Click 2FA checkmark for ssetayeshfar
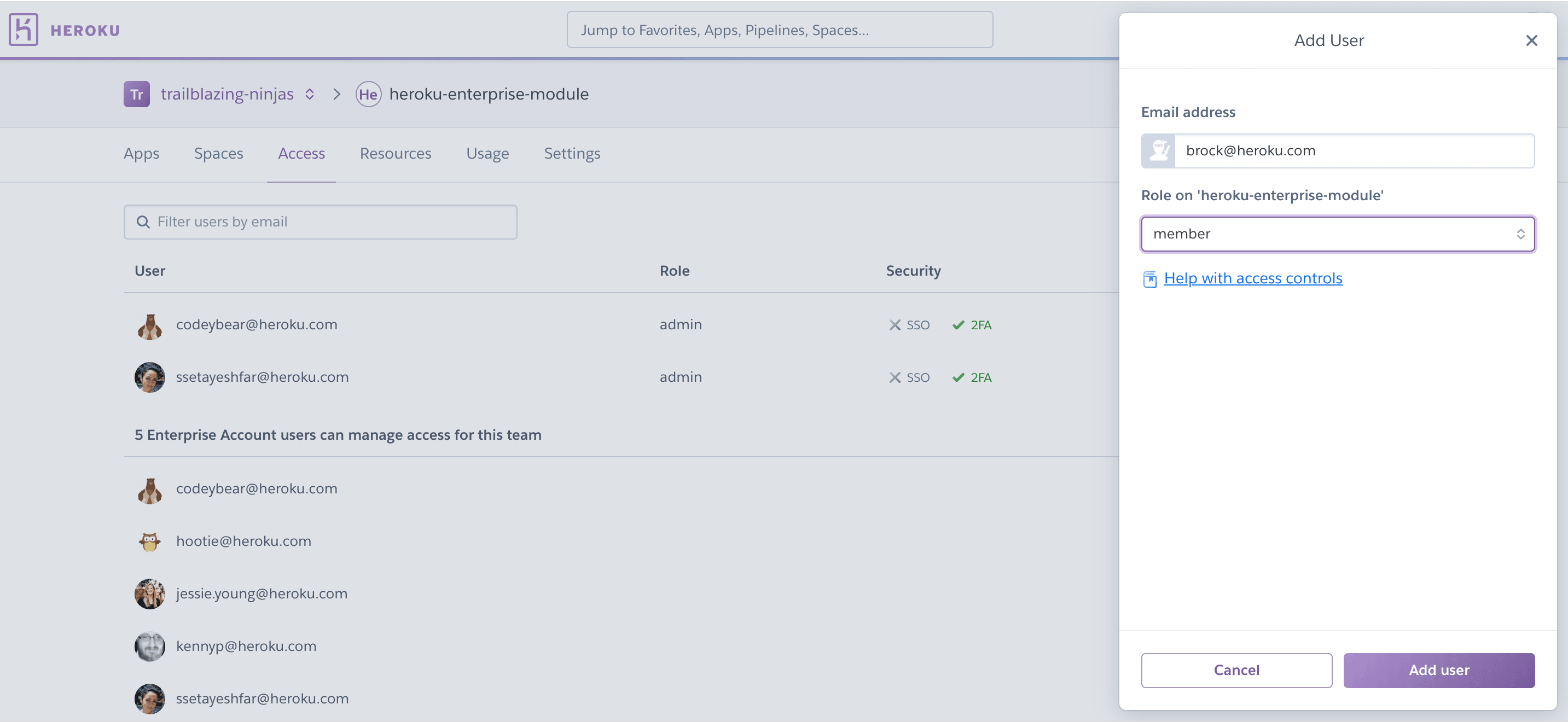Screen dimensions: 1568x722 coord(958,377)
